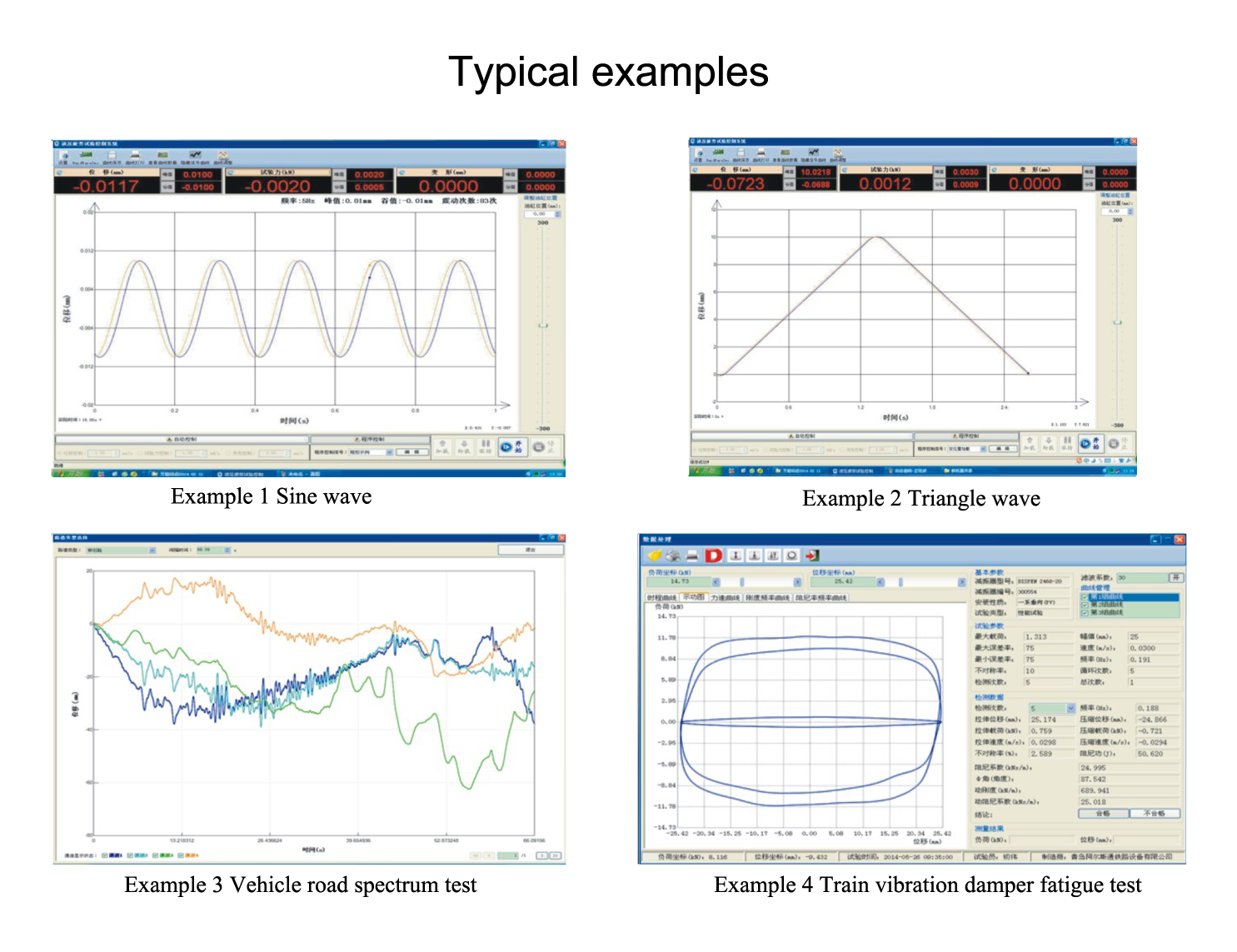Toggle the first curve checkbox in curve management list
1237x952 pixels.
click(1085, 597)
